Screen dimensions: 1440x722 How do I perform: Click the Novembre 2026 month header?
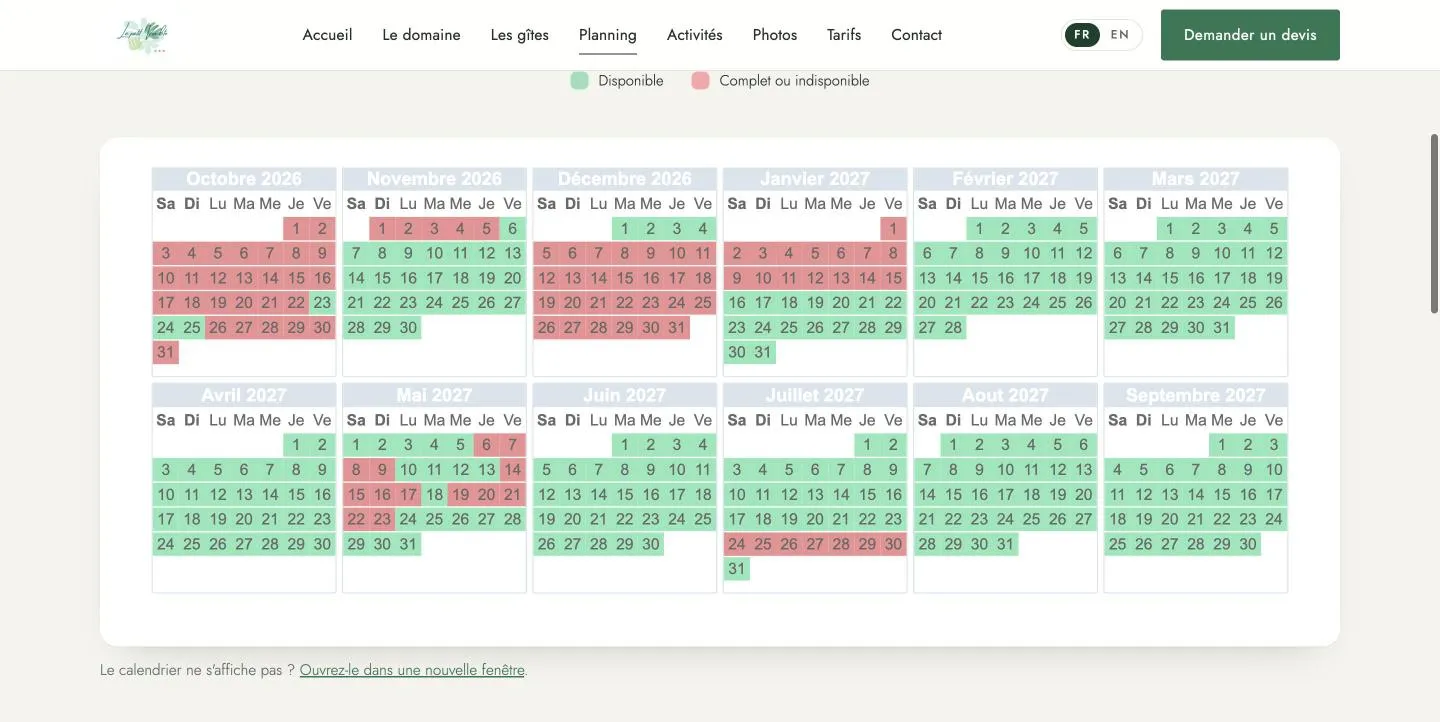coord(434,179)
